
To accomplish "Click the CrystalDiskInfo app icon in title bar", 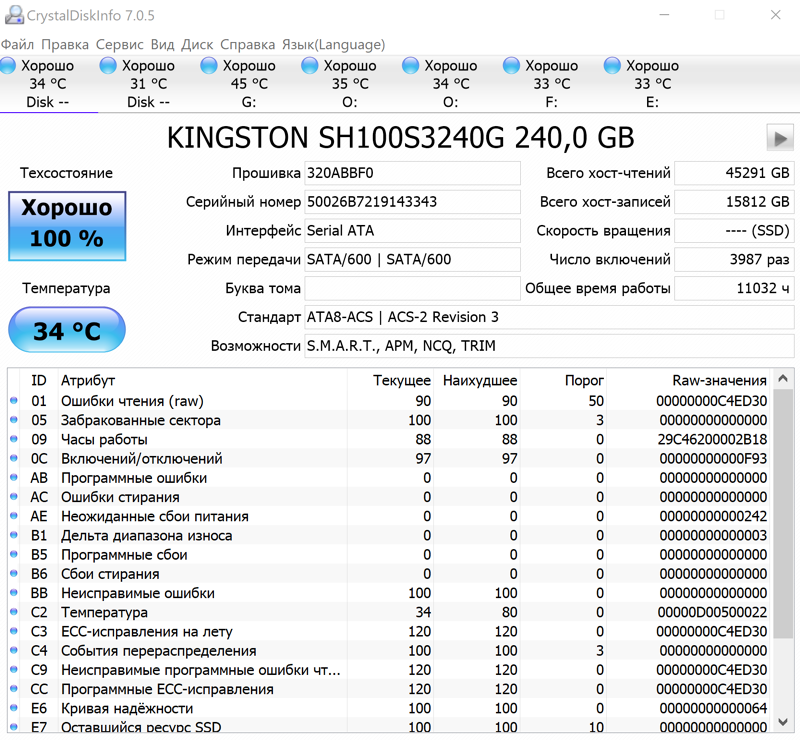I will pos(14,15).
